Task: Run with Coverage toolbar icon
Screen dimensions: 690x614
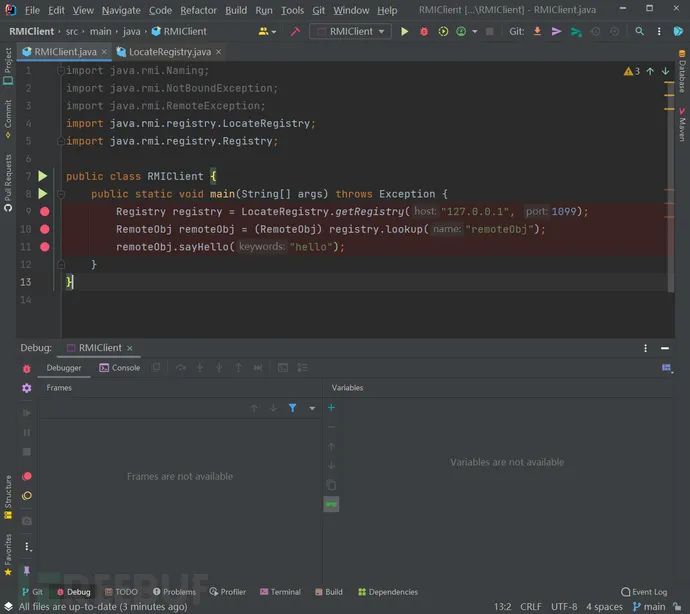Action: tap(443, 32)
